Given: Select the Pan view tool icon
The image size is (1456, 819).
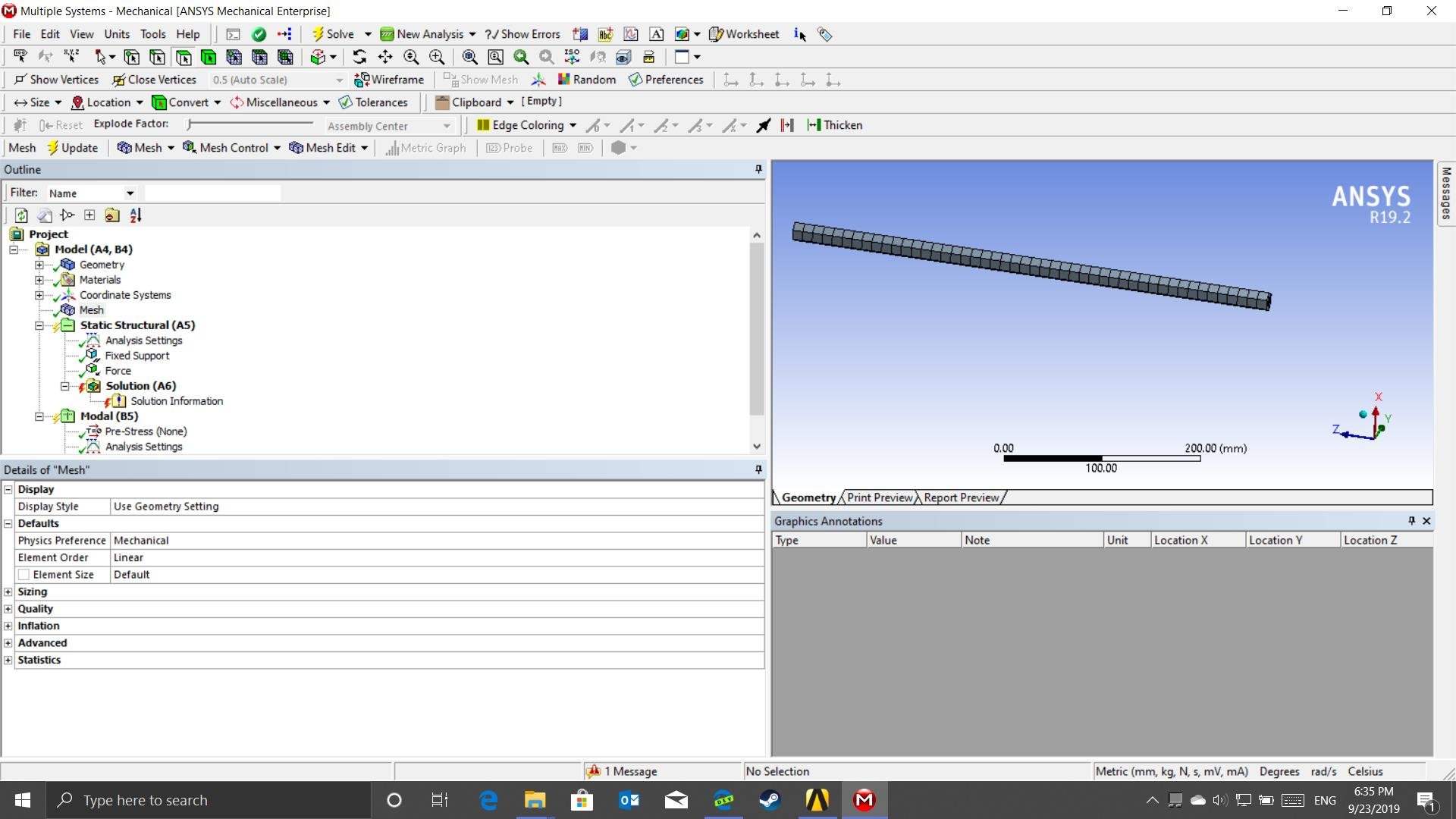Looking at the screenshot, I should click(385, 57).
